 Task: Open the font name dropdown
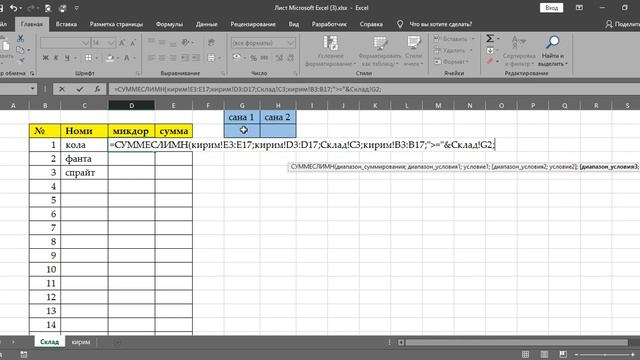point(85,43)
